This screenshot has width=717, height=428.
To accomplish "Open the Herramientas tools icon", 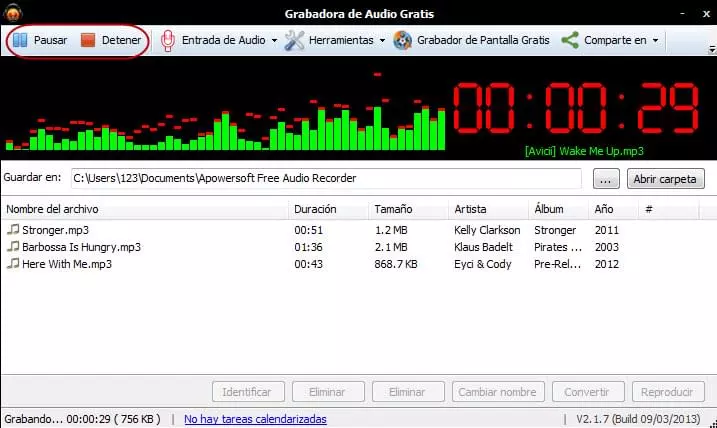I will pos(294,41).
